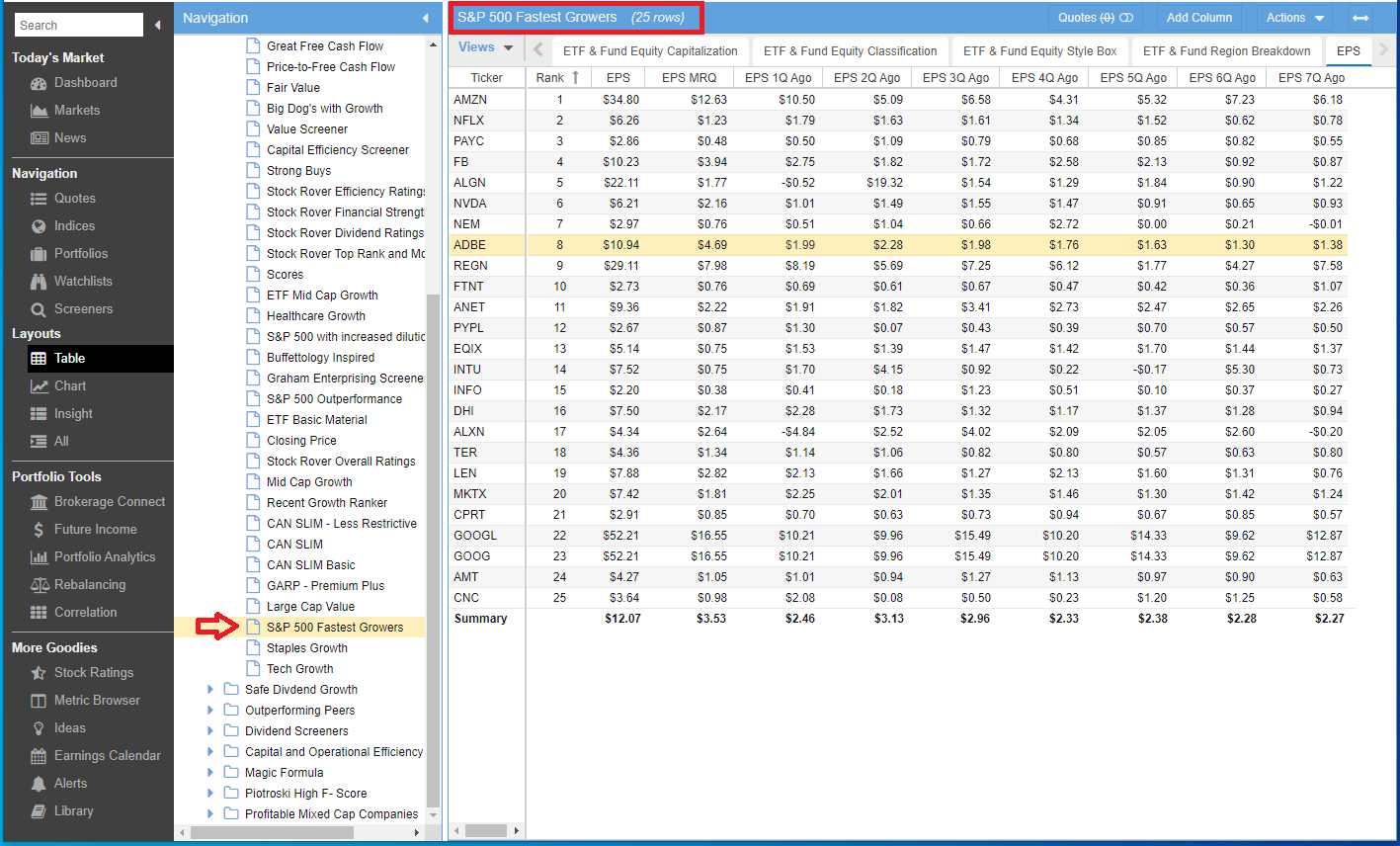This screenshot has width=1400, height=846.
Task: Select the AMZN ticker row
Action: click(898, 100)
